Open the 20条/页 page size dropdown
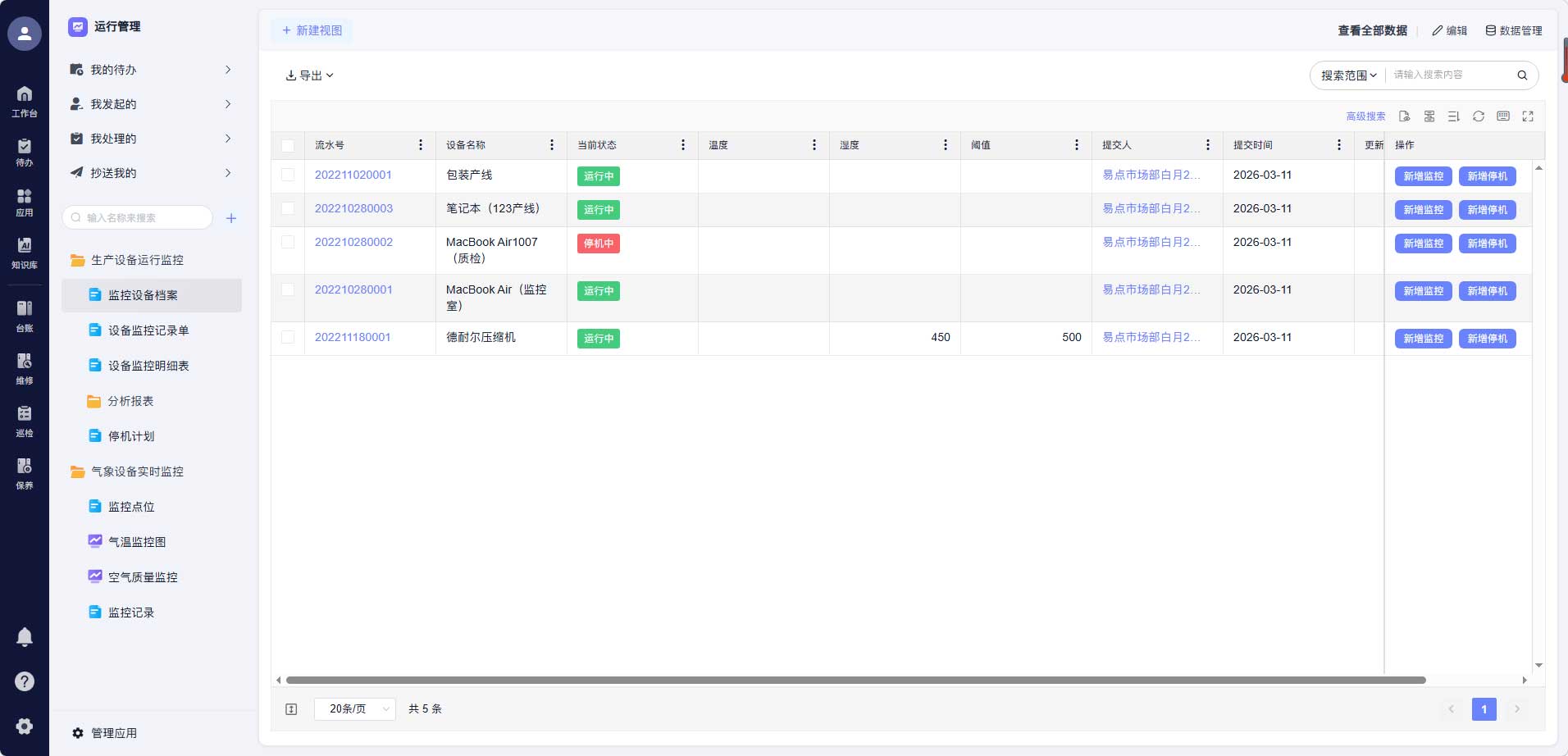The image size is (1568, 756). click(354, 708)
